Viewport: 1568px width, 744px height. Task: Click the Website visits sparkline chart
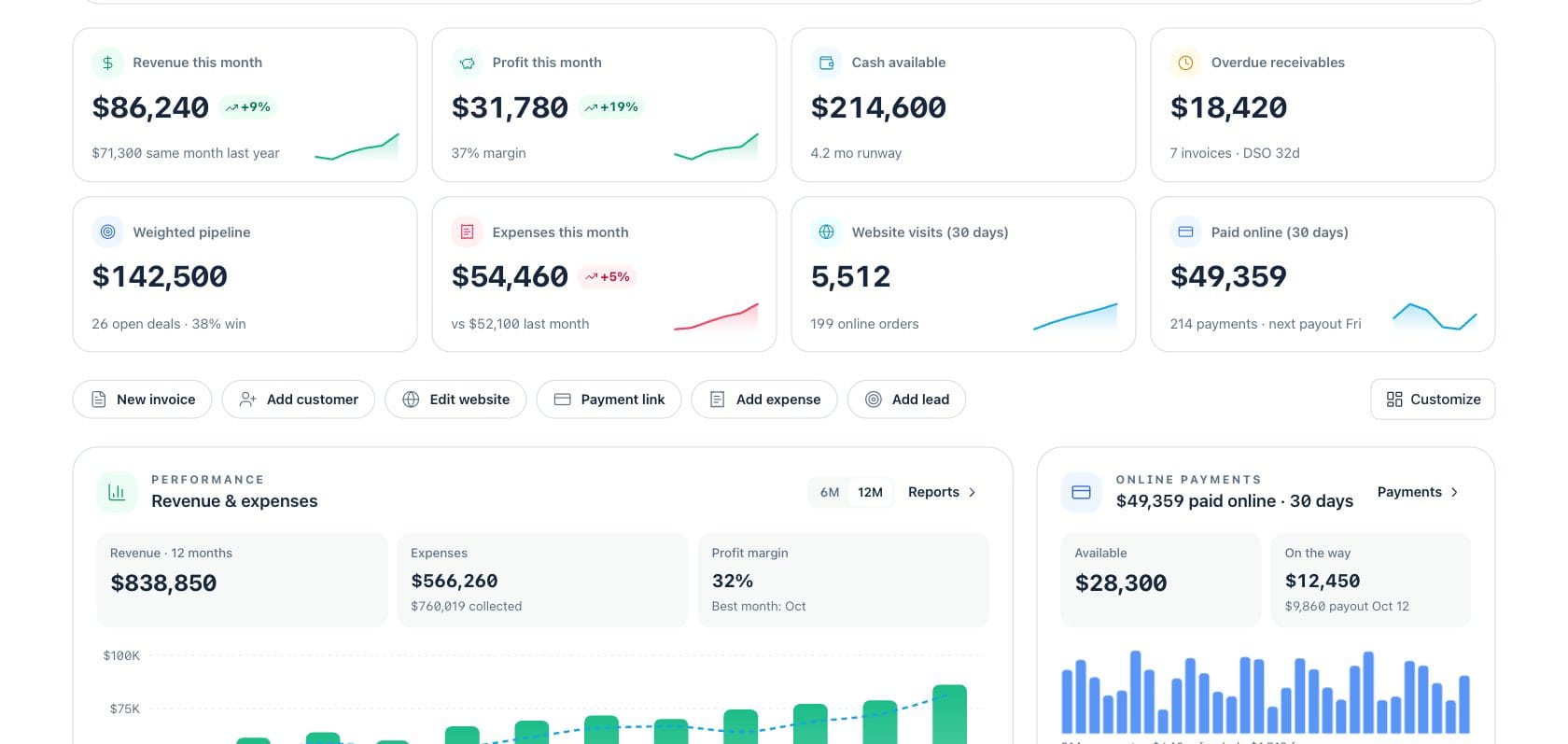(x=1075, y=316)
